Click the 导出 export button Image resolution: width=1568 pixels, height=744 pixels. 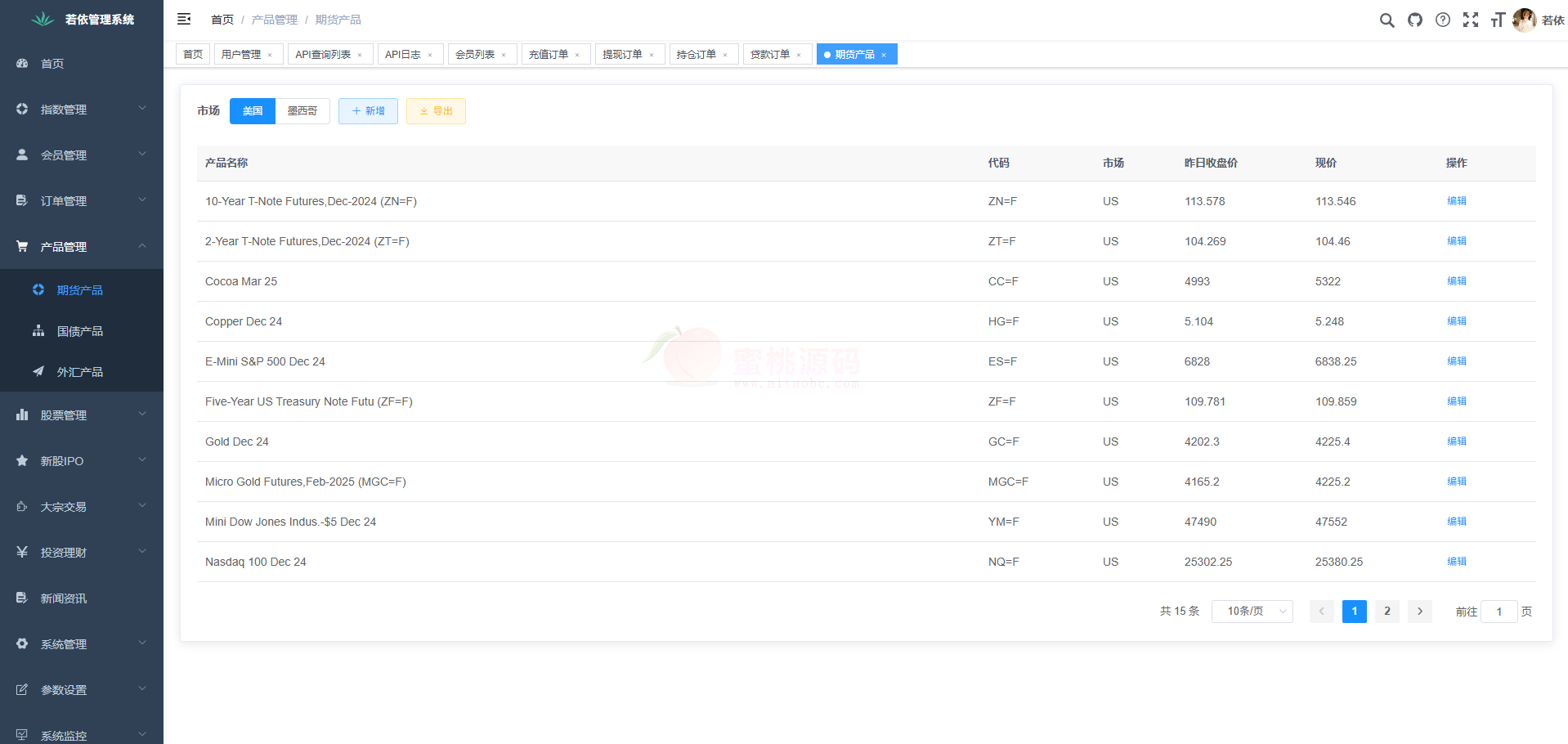point(436,111)
